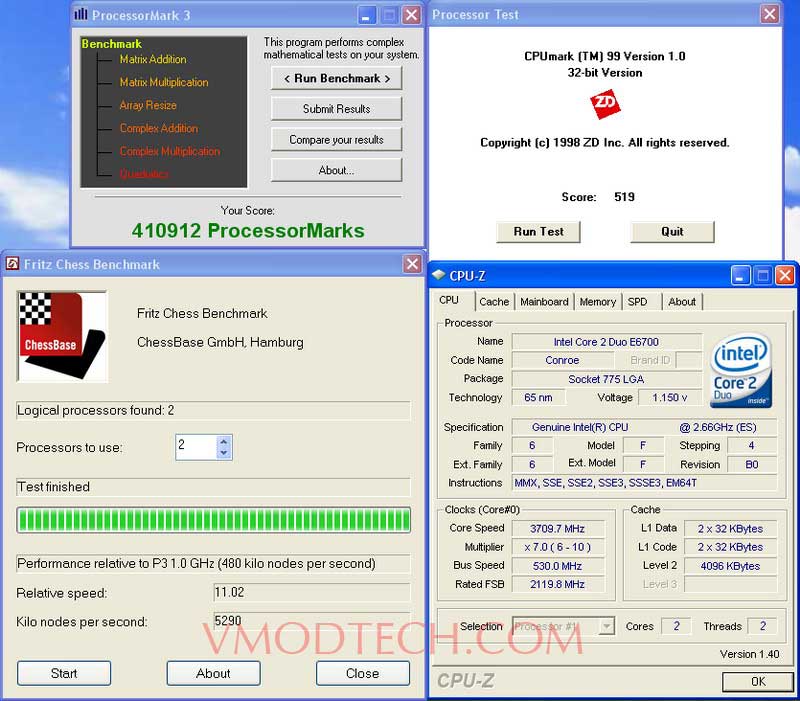Screen dimensions: 800x701
Task: Click the Level 2 cache value 4096 KBytes
Action: (x=730, y=566)
